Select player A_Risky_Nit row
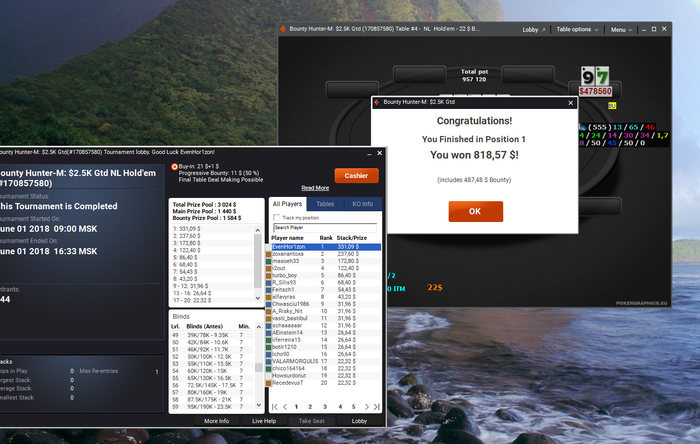The height and width of the screenshot is (444, 700). tap(324, 311)
